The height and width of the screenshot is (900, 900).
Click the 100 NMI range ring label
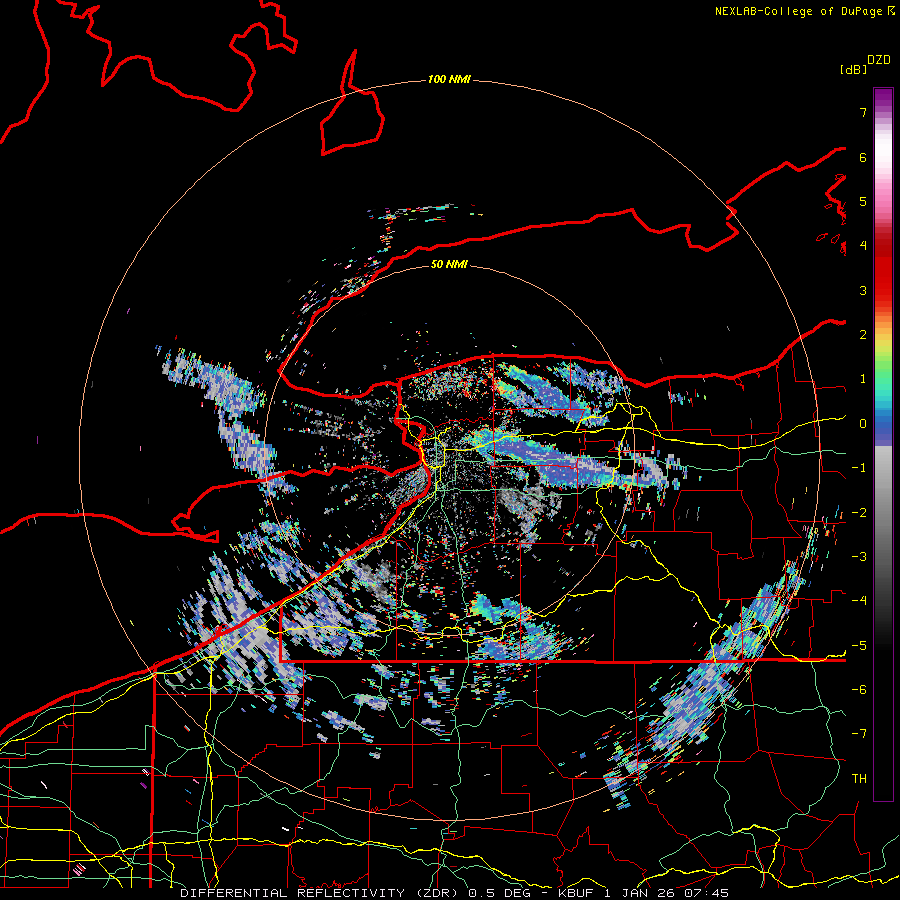[449, 79]
